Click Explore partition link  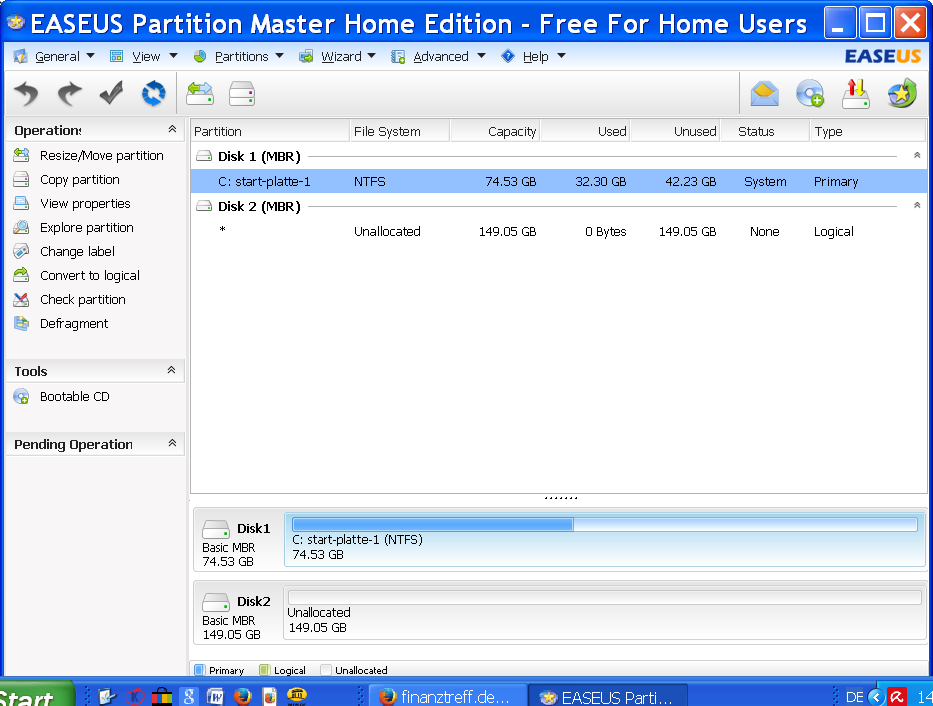(87, 227)
